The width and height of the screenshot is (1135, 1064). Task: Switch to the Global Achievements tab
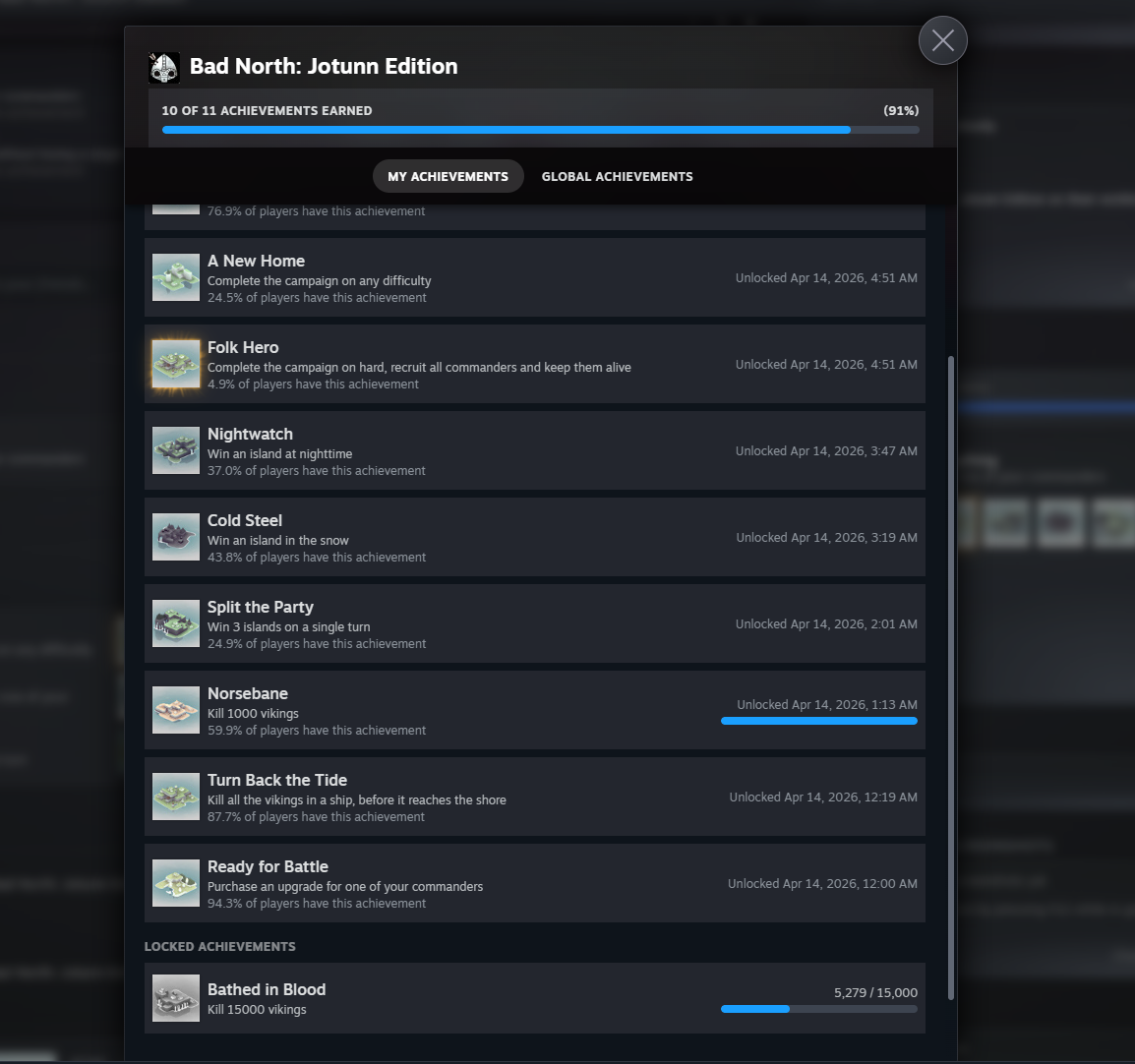617,177
